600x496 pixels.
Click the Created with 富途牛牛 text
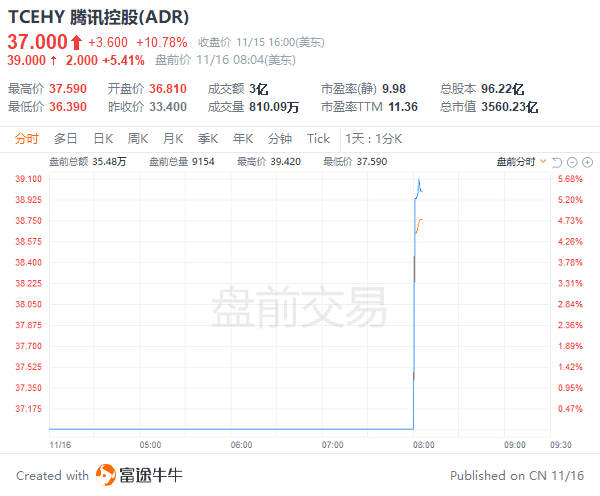click(99, 475)
